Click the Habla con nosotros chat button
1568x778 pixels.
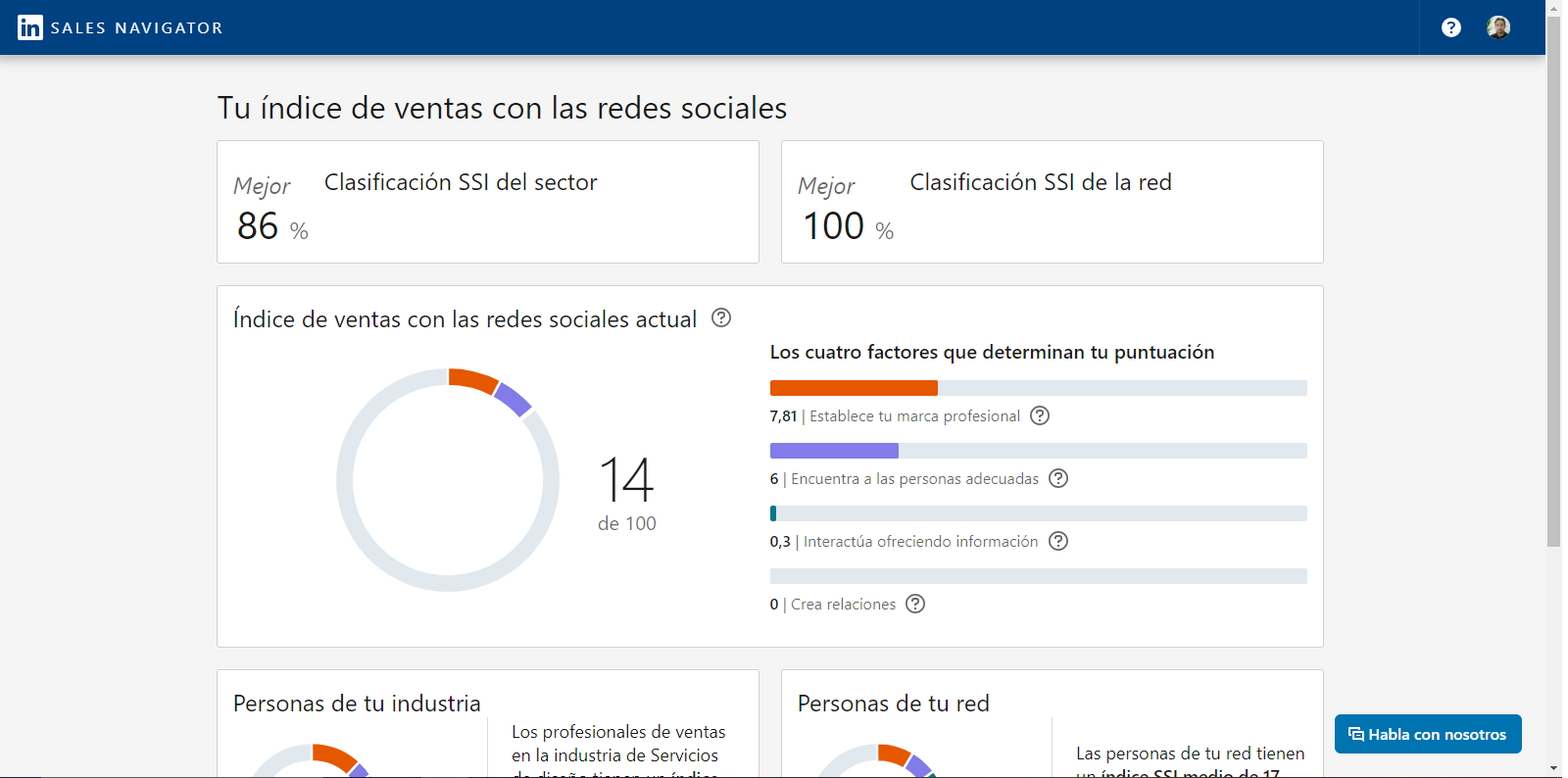coord(1428,734)
